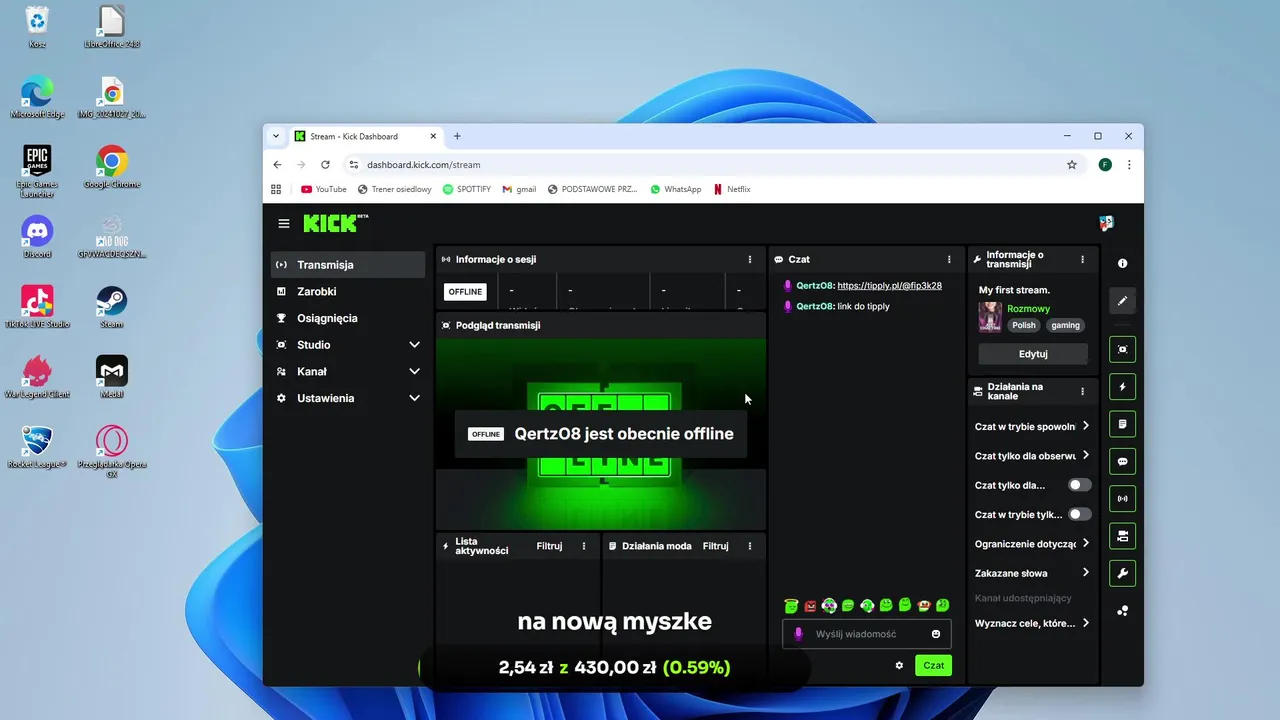Toggle the Czat w trybie tylk... switch
The image size is (1280, 720).
click(x=1080, y=514)
